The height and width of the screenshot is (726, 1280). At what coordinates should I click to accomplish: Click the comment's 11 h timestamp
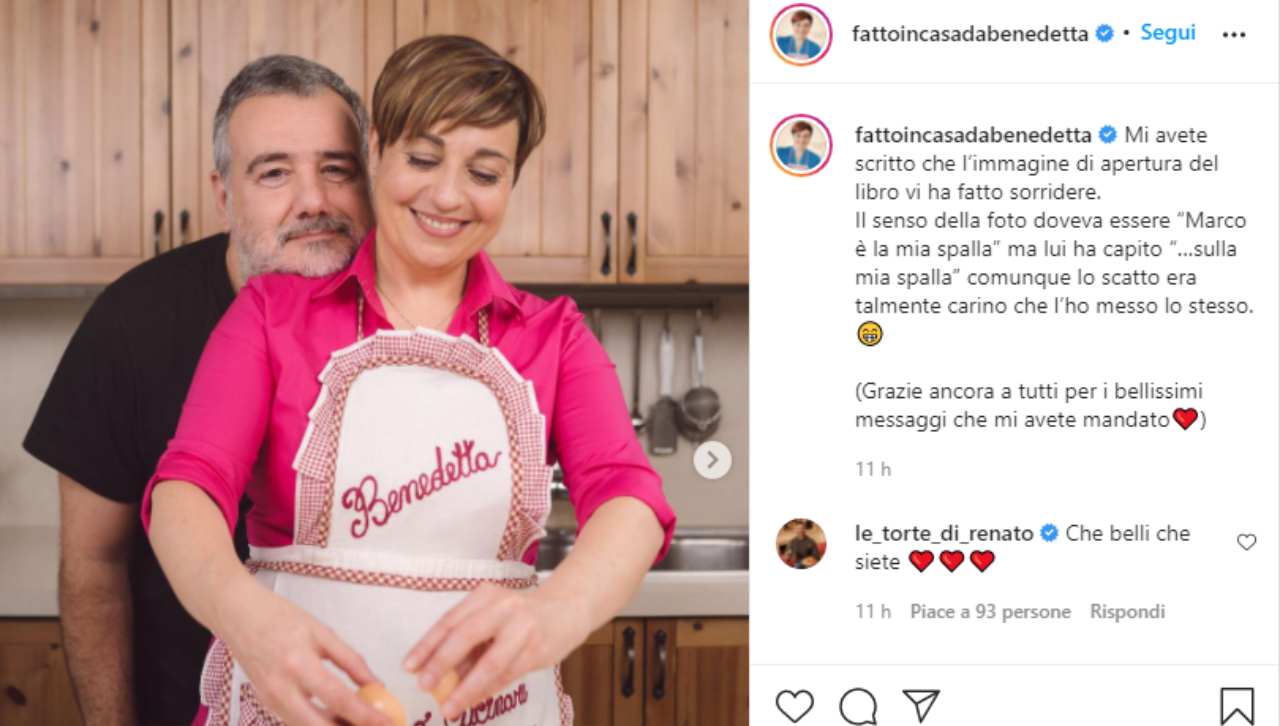[873, 612]
